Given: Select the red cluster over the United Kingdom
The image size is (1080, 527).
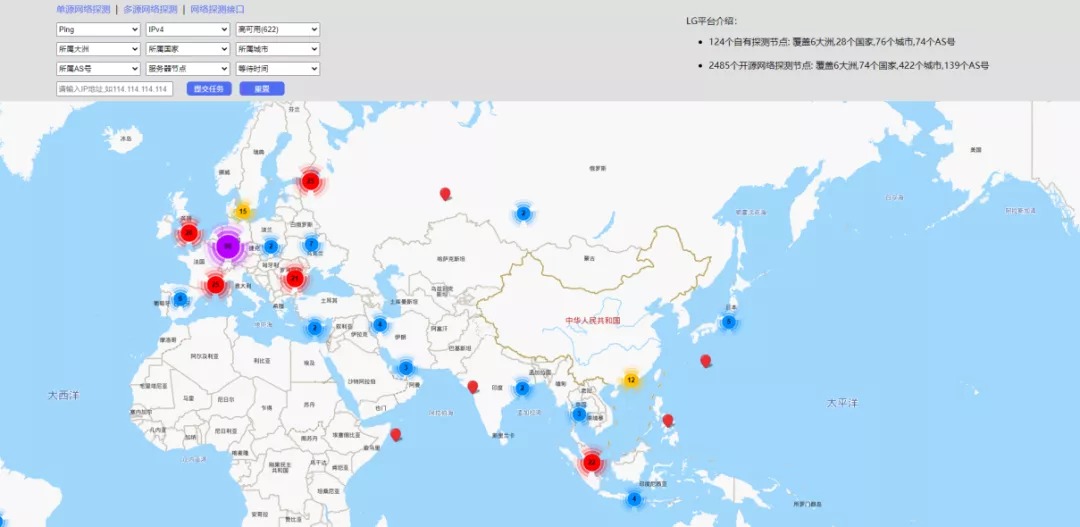Looking at the screenshot, I should coord(189,233).
